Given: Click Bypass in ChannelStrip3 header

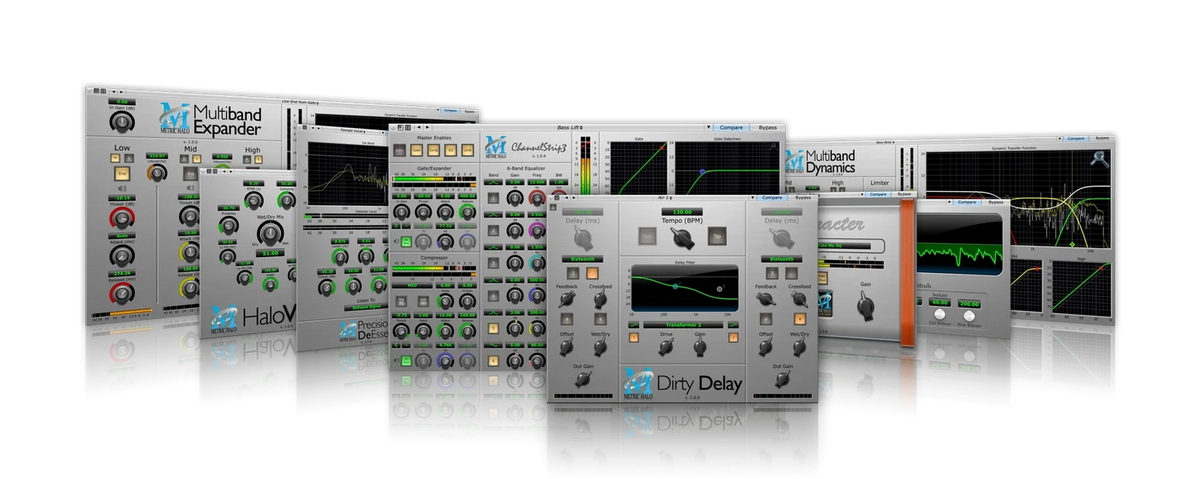Looking at the screenshot, I should [767, 127].
